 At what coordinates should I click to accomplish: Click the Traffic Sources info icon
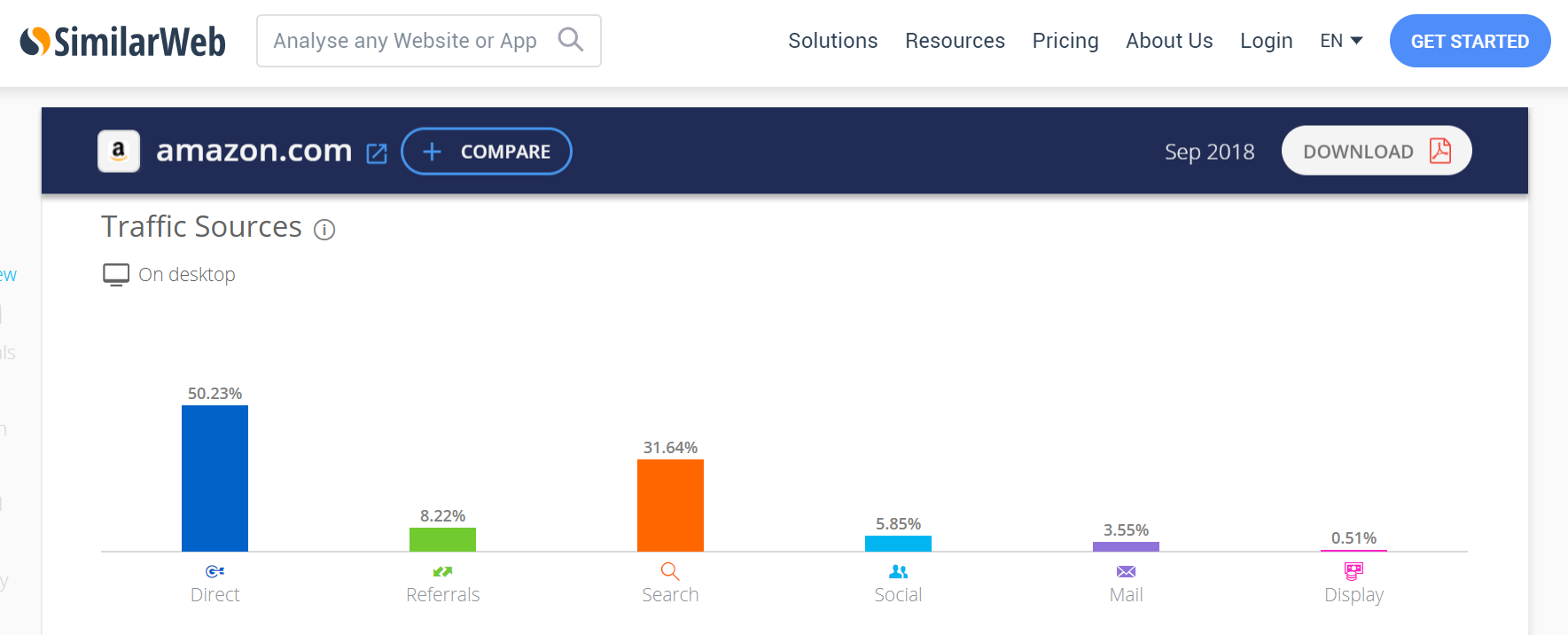(x=324, y=231)
